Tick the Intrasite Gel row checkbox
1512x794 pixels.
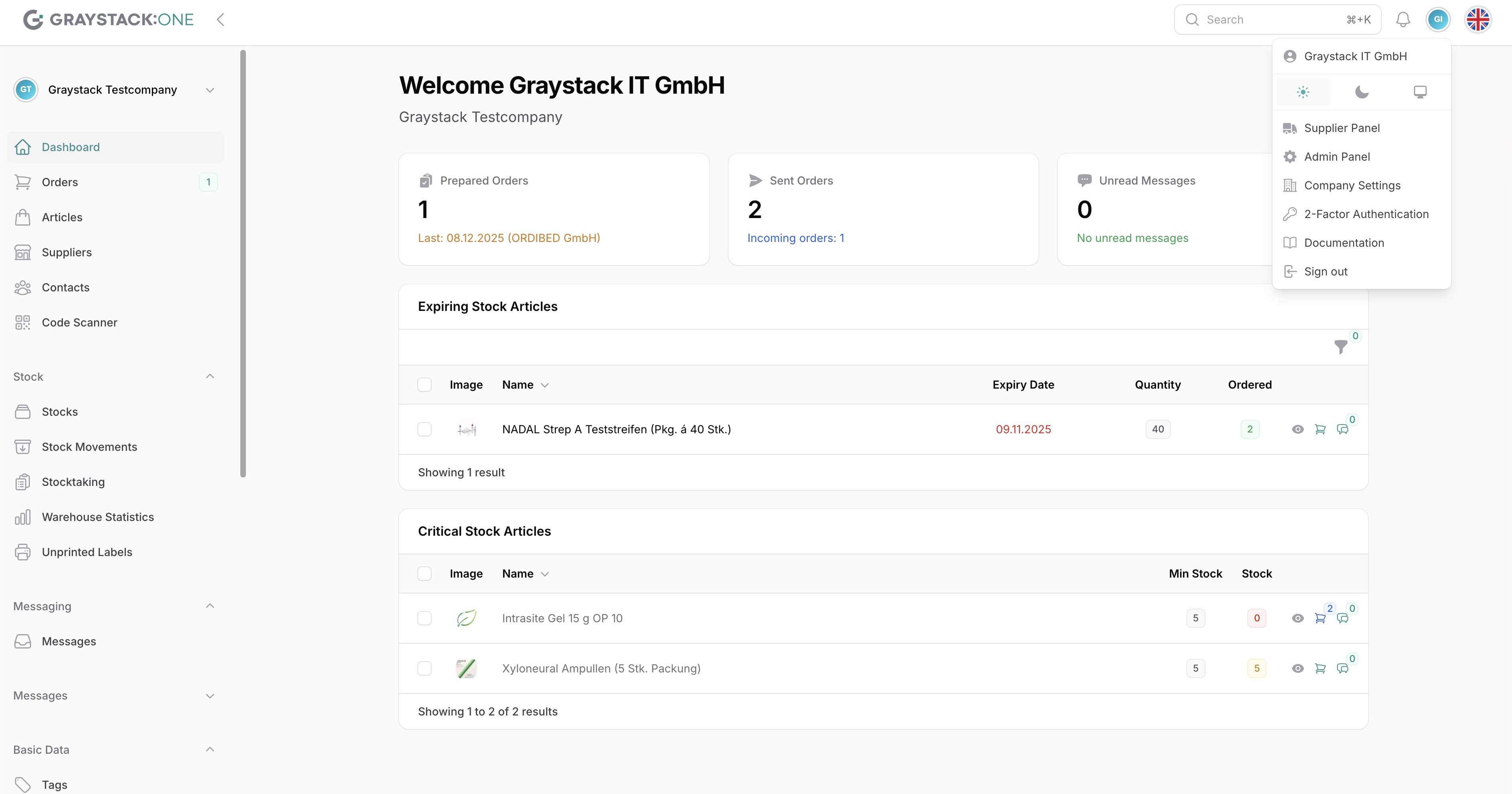point(424,618)
